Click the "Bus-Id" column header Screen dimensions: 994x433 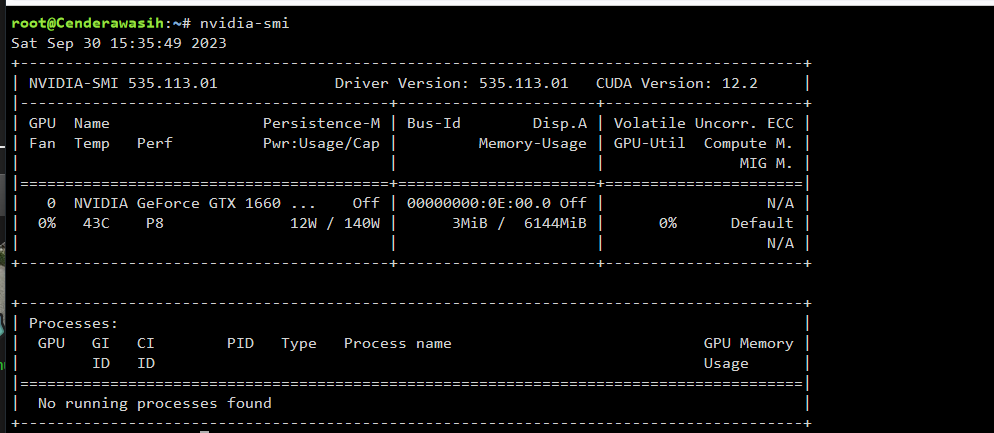(434, 123)
